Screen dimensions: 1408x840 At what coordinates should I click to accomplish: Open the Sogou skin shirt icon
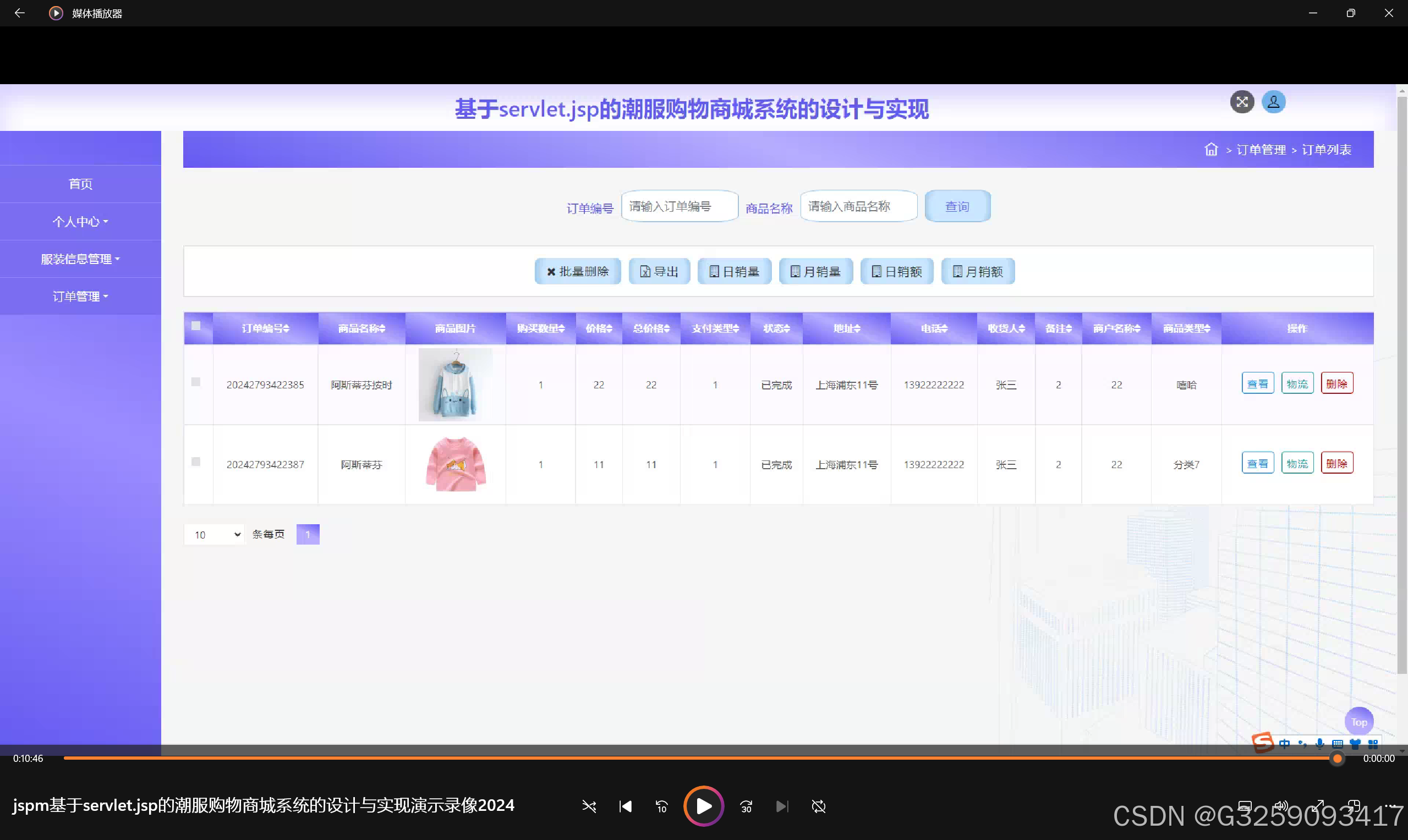[1355, 744]
